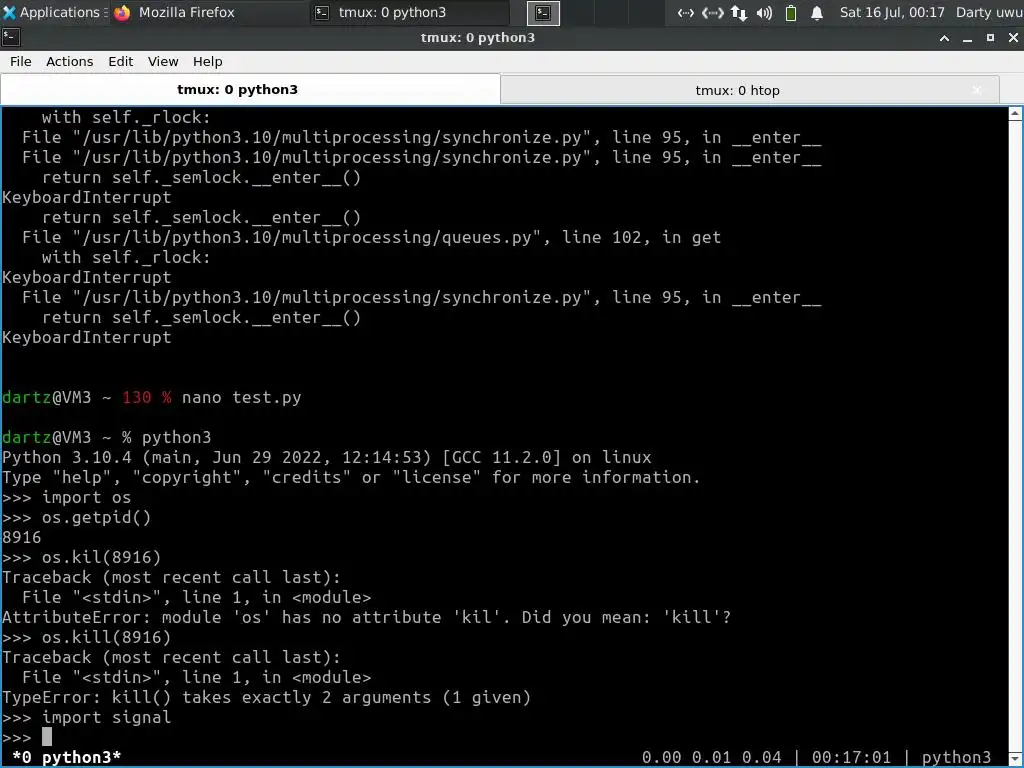Click the scrollbar down arrow
This screenshot has width=1024, height=768.
(x=1015, y=758)
